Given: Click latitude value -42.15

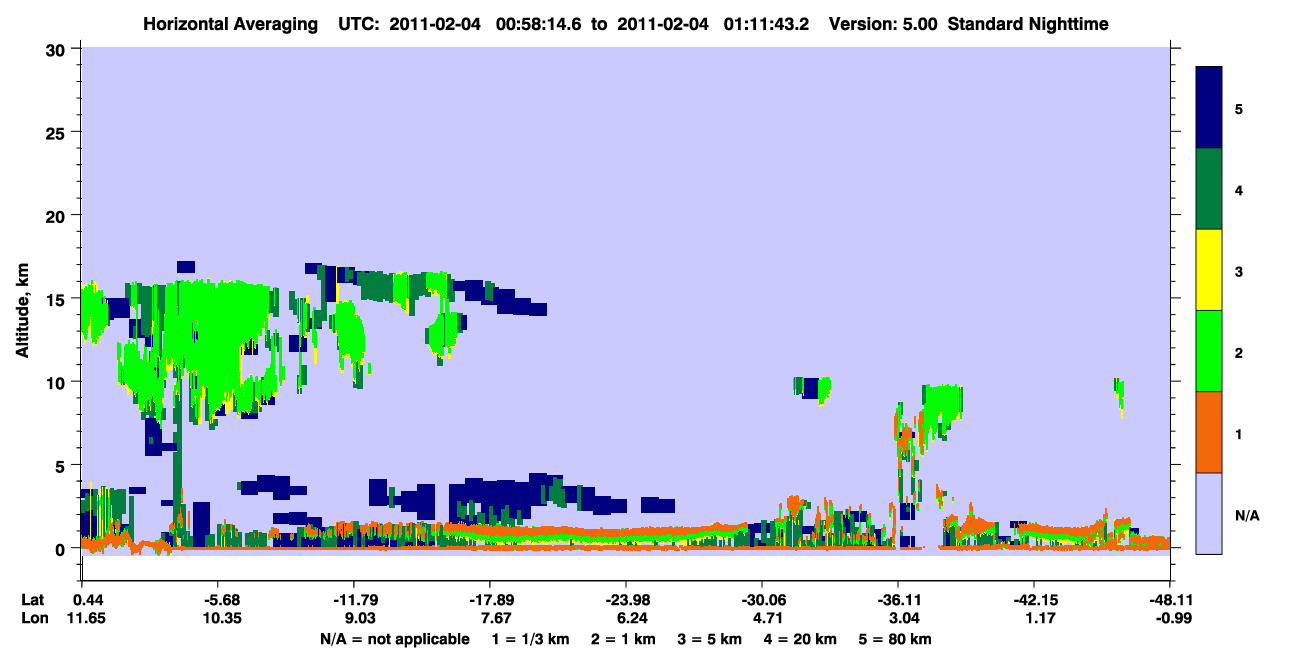Looking at the screenshot, I should [1034, 600].
